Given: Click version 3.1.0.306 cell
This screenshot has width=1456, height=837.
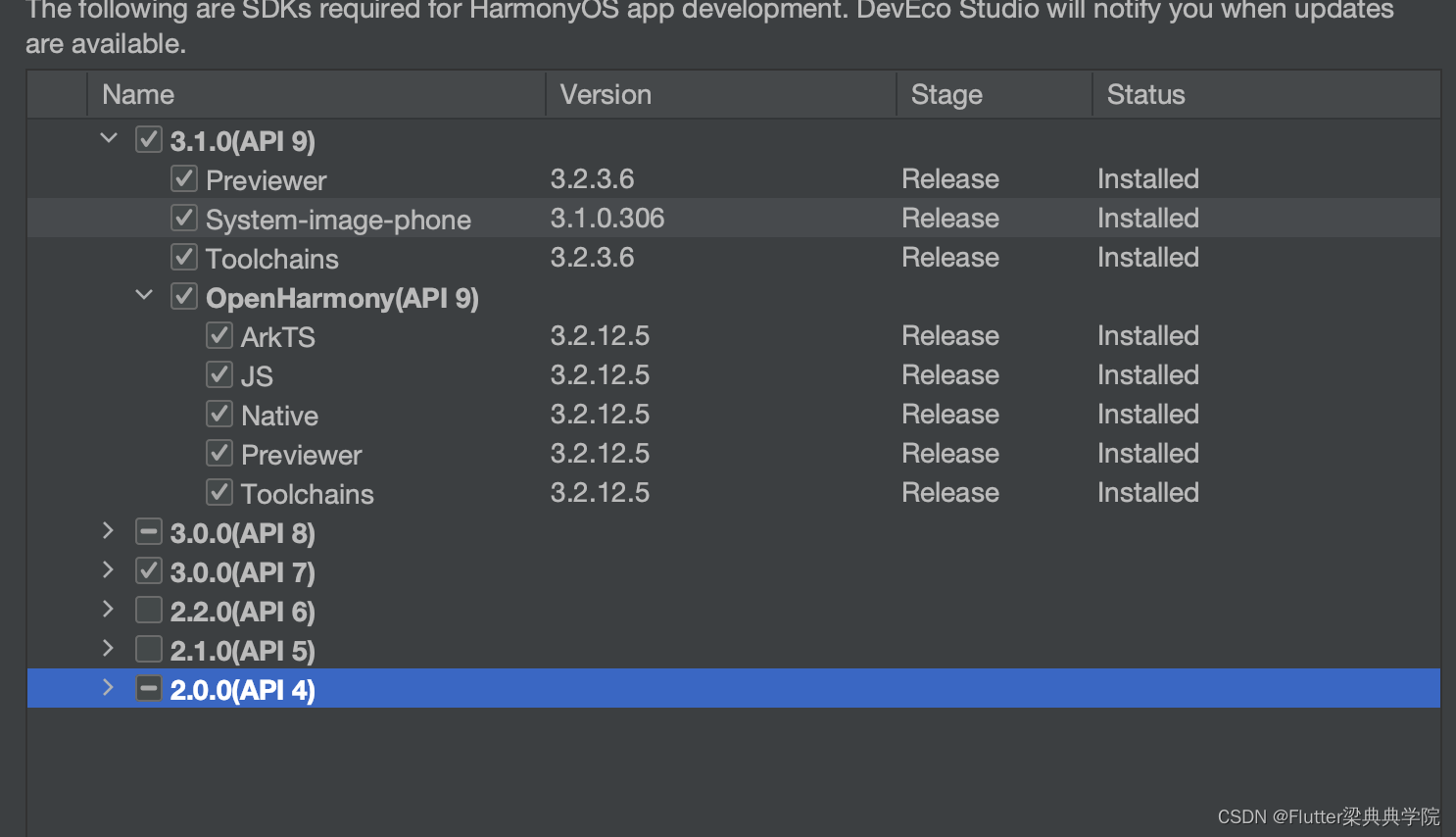Looking at the screenshot, I should [607, 218].
